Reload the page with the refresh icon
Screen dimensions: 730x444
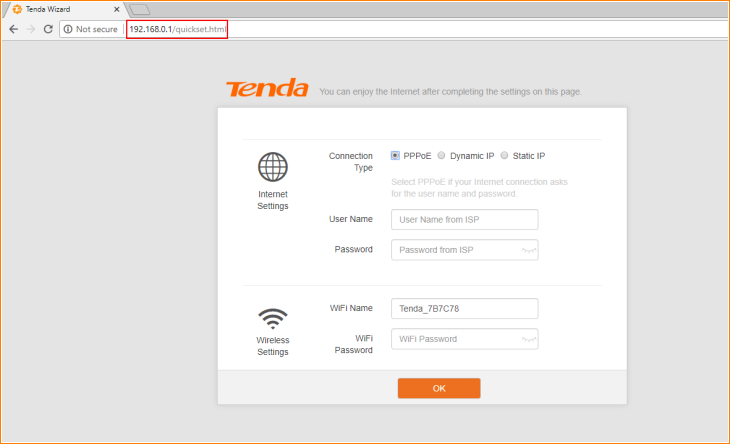click(48, 29)
